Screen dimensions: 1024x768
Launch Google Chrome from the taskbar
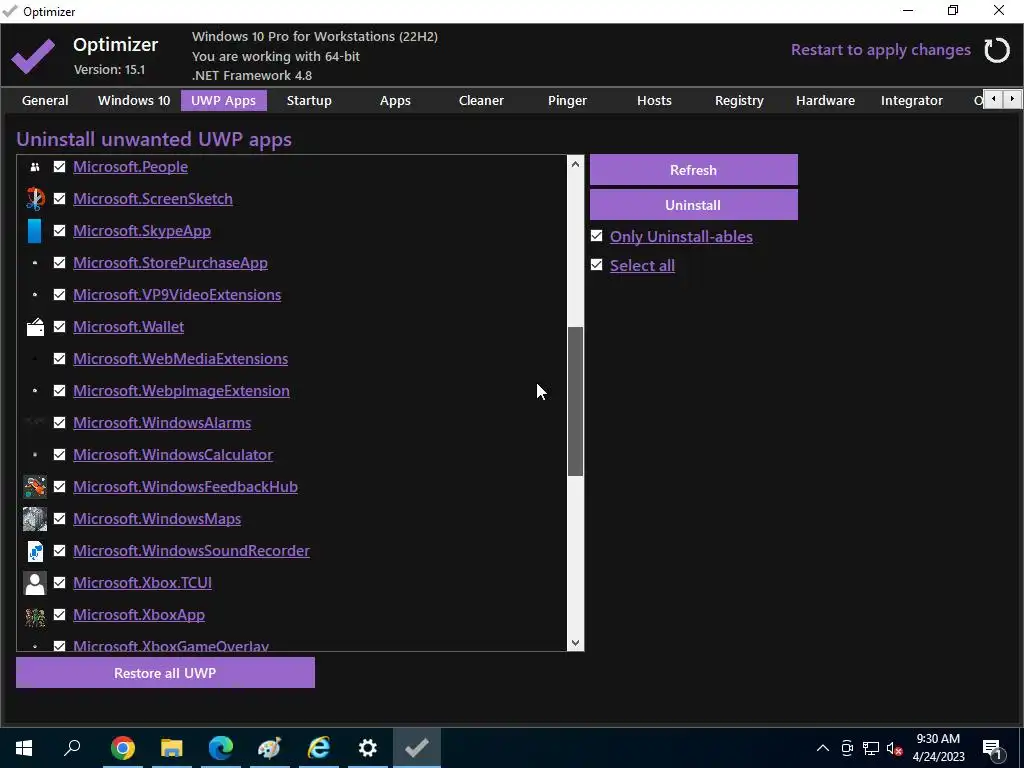(x=123, y=748)
